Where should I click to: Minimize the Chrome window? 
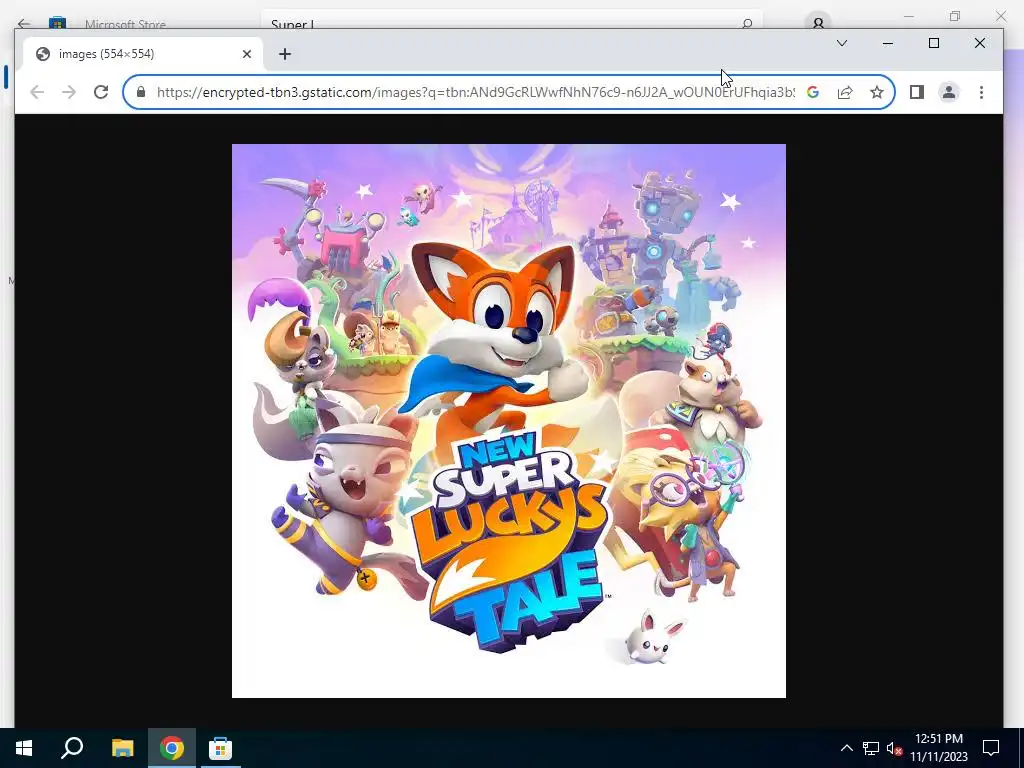[x=888, y=43]
